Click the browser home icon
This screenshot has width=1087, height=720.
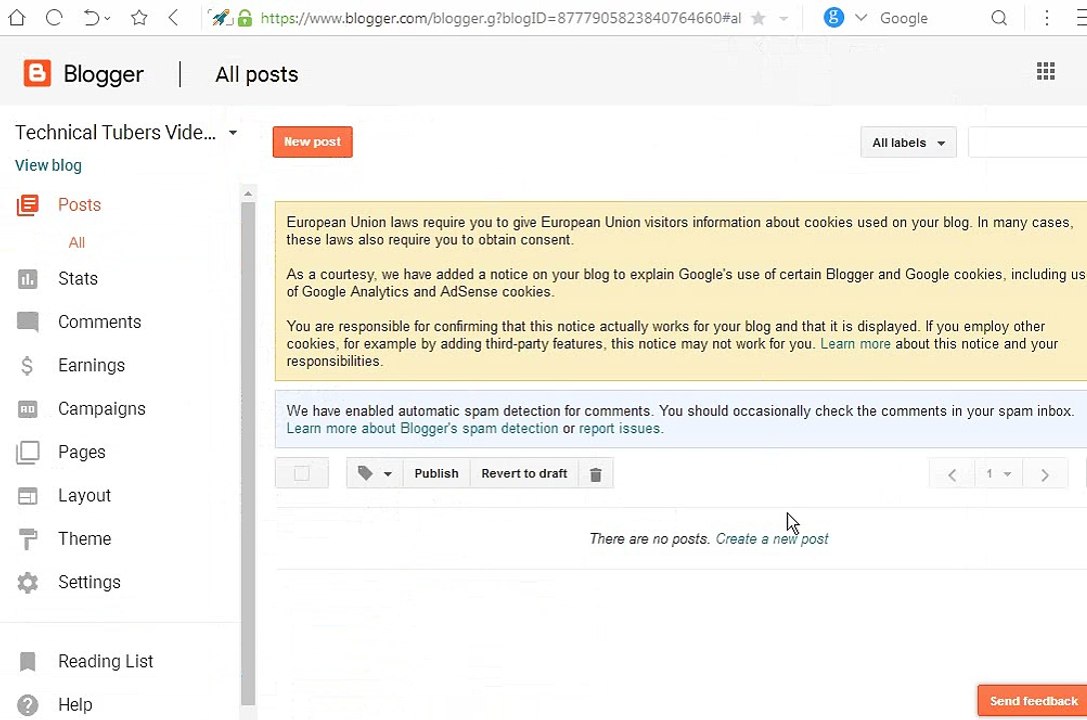17,17
